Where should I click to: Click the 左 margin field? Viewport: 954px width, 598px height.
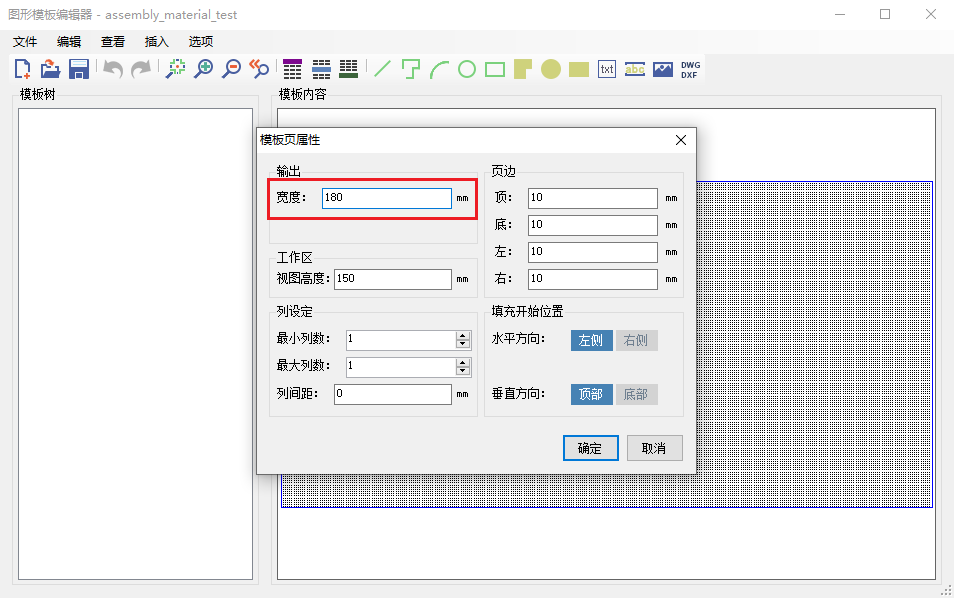coord(593,252)
